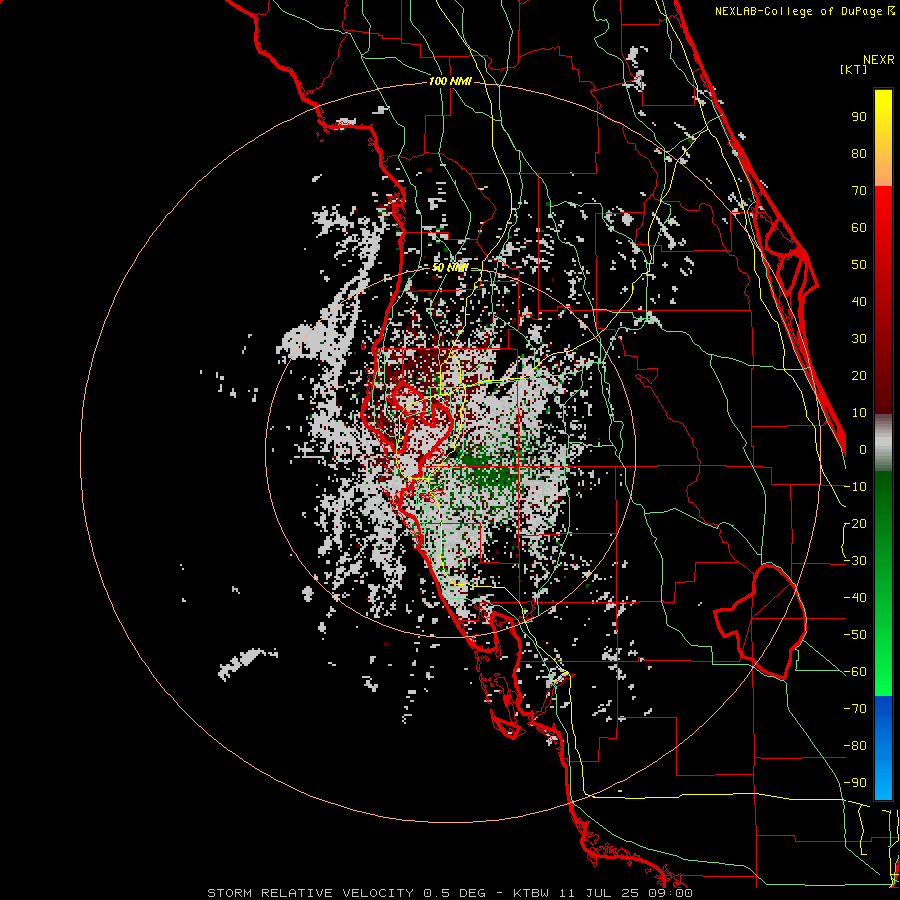
Task: Click the -30 value on velocity scale
Action: point(855,561)
